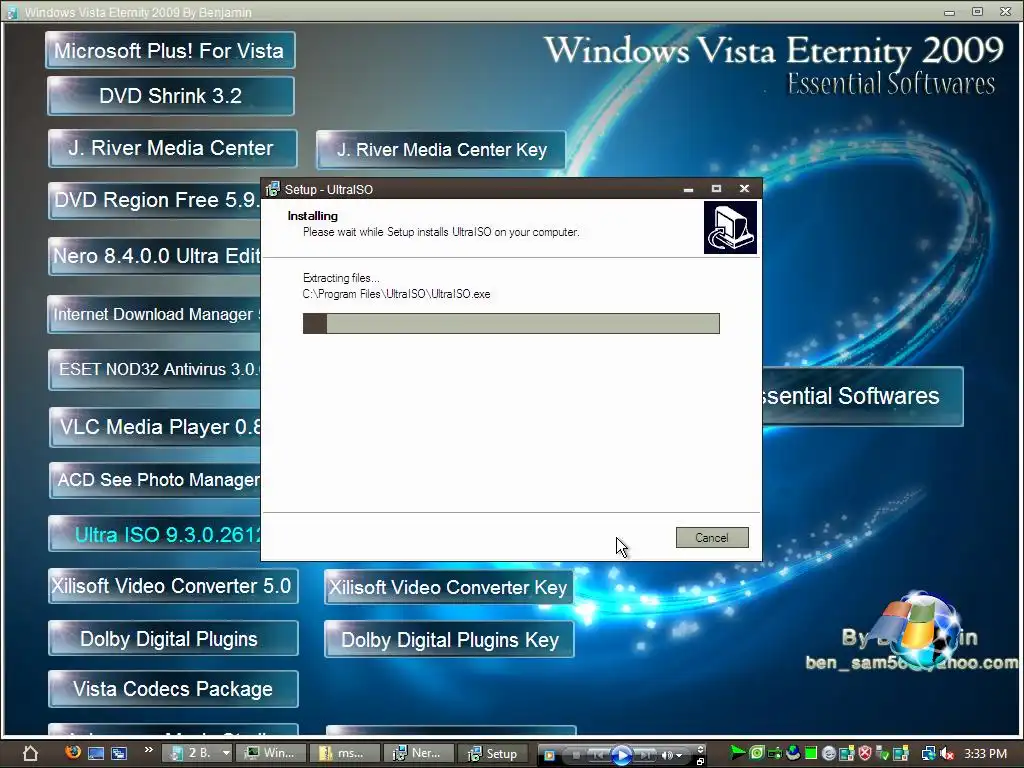1024x768 pixels.
Task: Click the media player library icon in taskbar
Action: (x=549, y=755)
